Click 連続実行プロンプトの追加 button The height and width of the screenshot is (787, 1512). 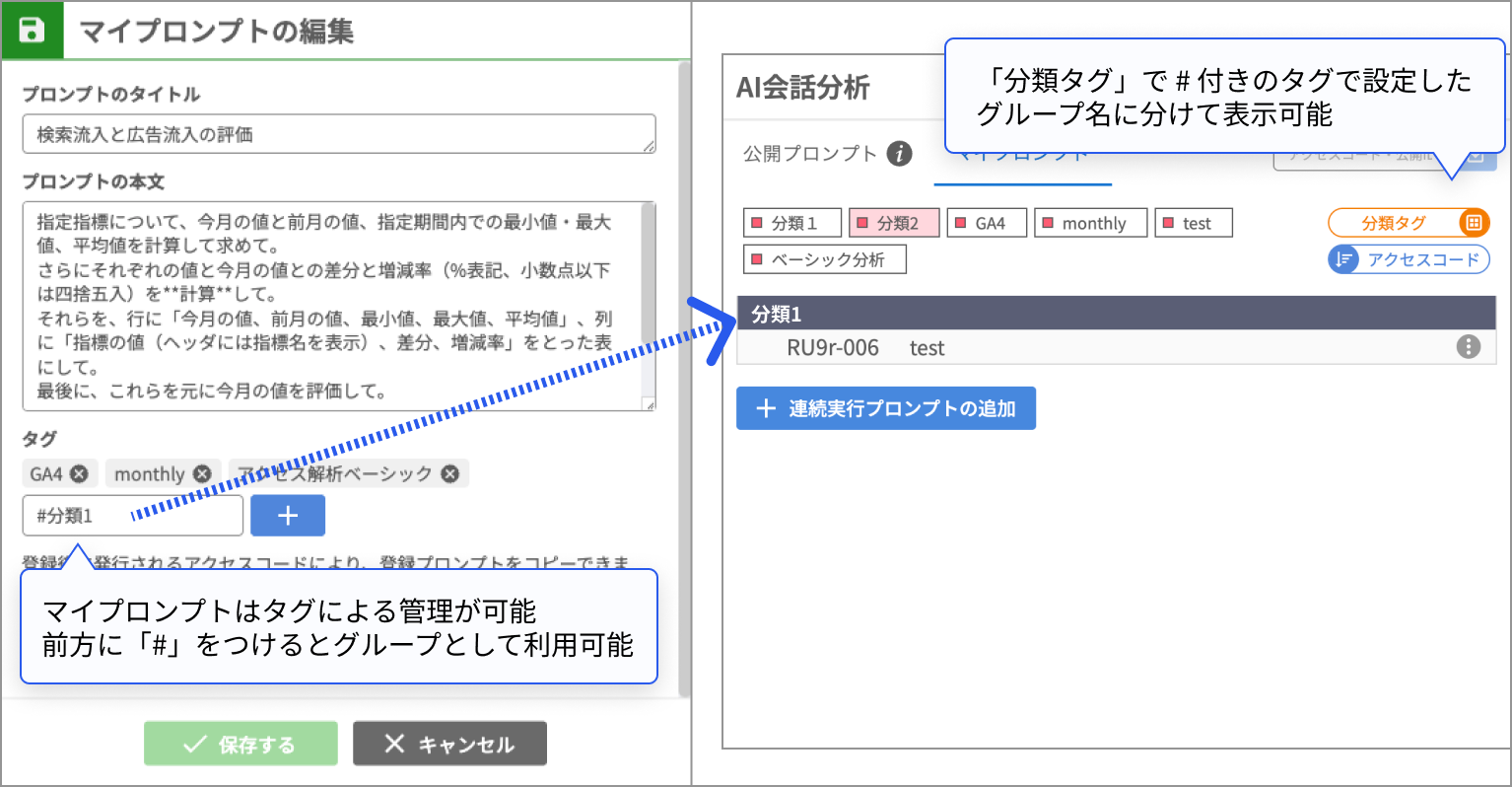click(885, 408)
